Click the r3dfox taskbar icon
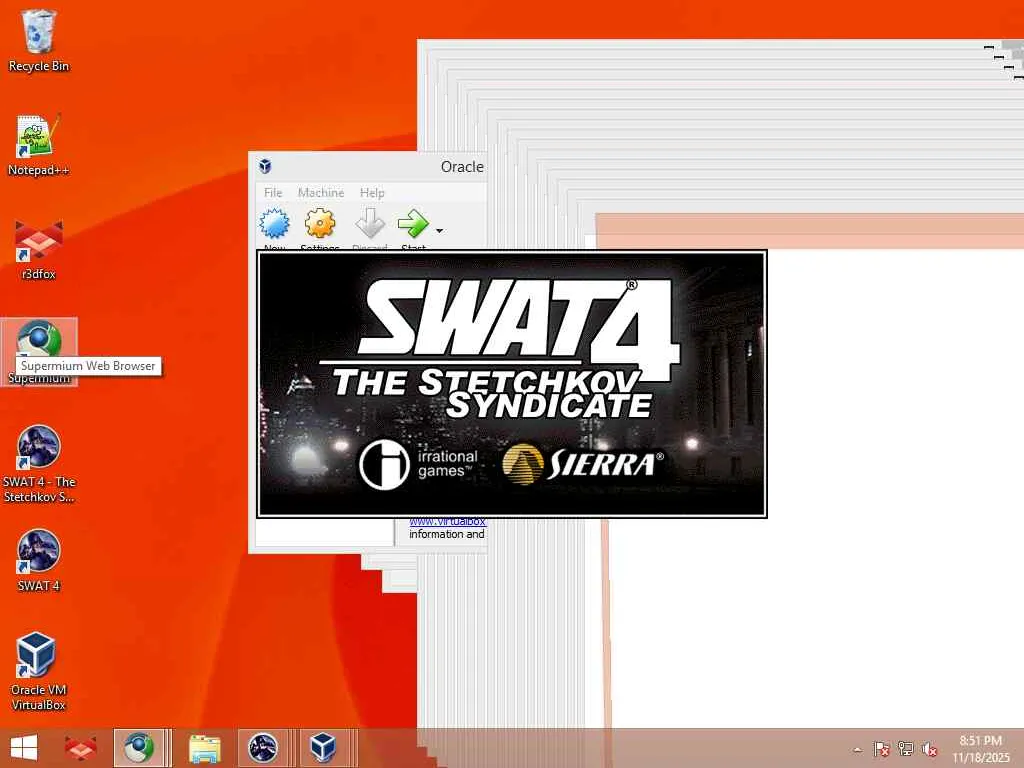This screenshot has width=1024, height=768. [80, 748]
